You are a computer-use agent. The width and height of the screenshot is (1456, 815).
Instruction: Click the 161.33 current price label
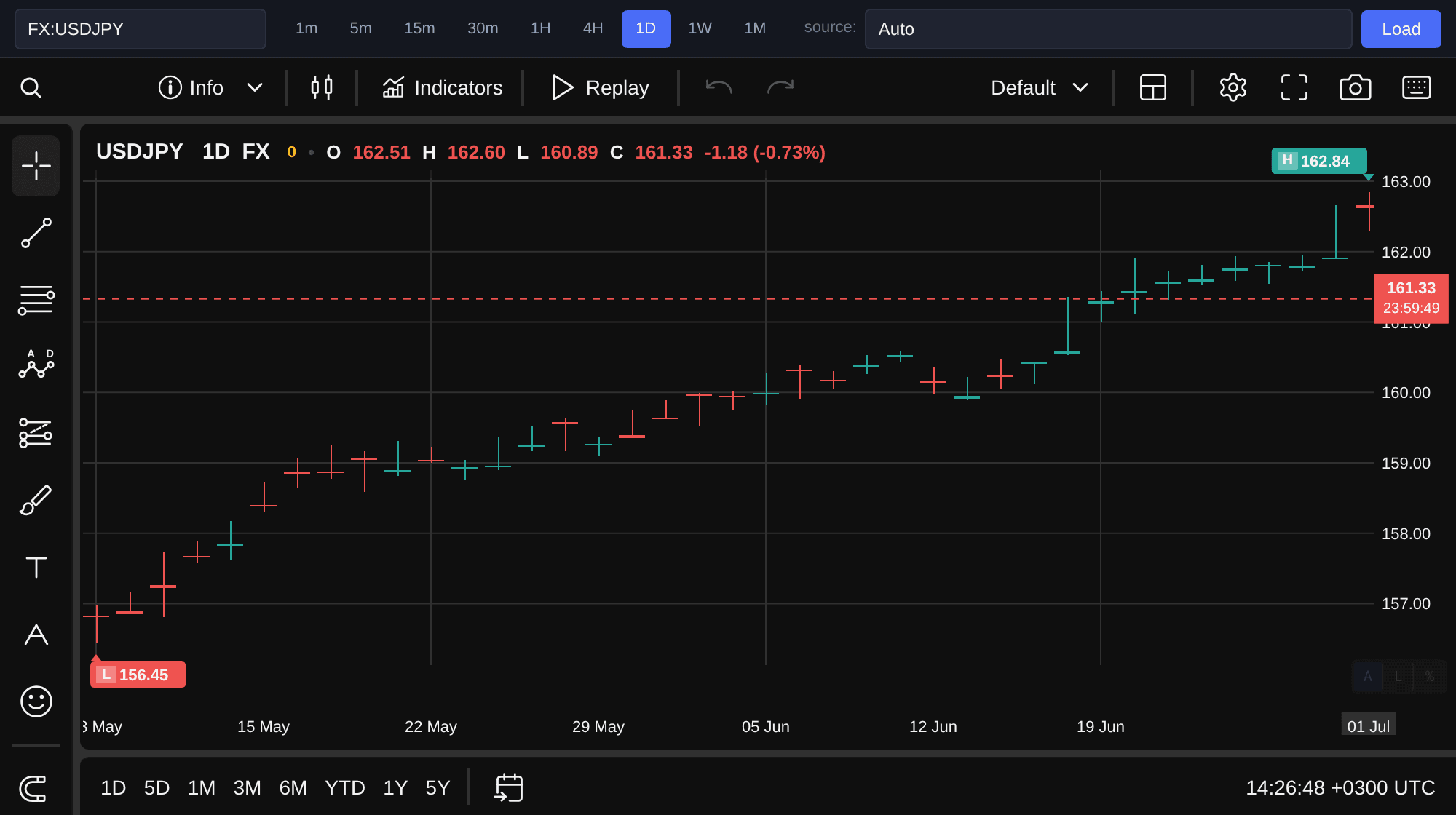click(1411, 298)
